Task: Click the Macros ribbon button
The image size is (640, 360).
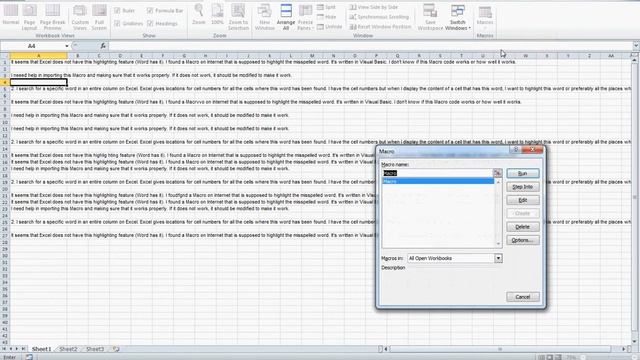Action: 485,17
